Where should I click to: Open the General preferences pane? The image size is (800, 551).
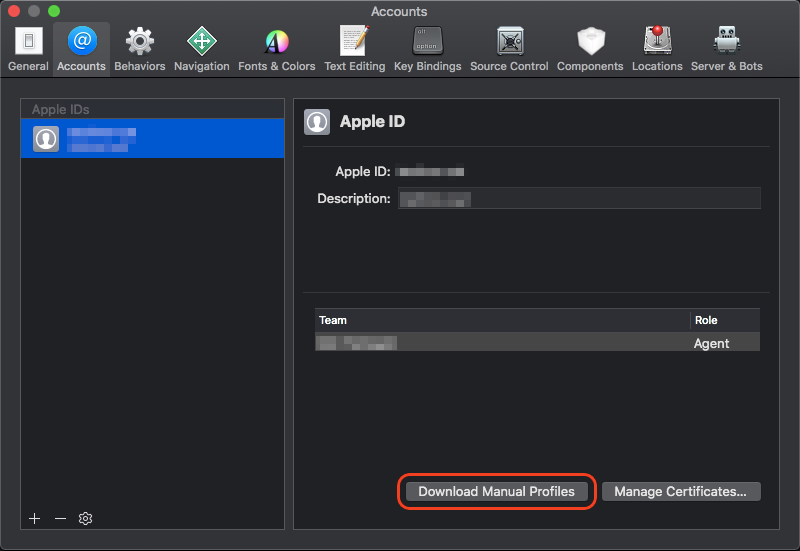[x=29, y=49]
